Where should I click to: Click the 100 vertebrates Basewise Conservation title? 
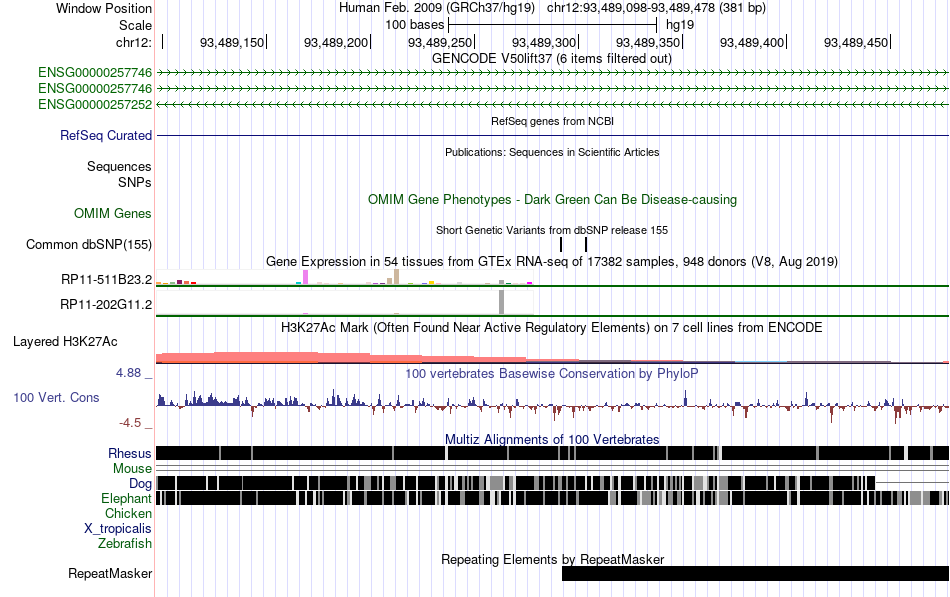point(552,373)
